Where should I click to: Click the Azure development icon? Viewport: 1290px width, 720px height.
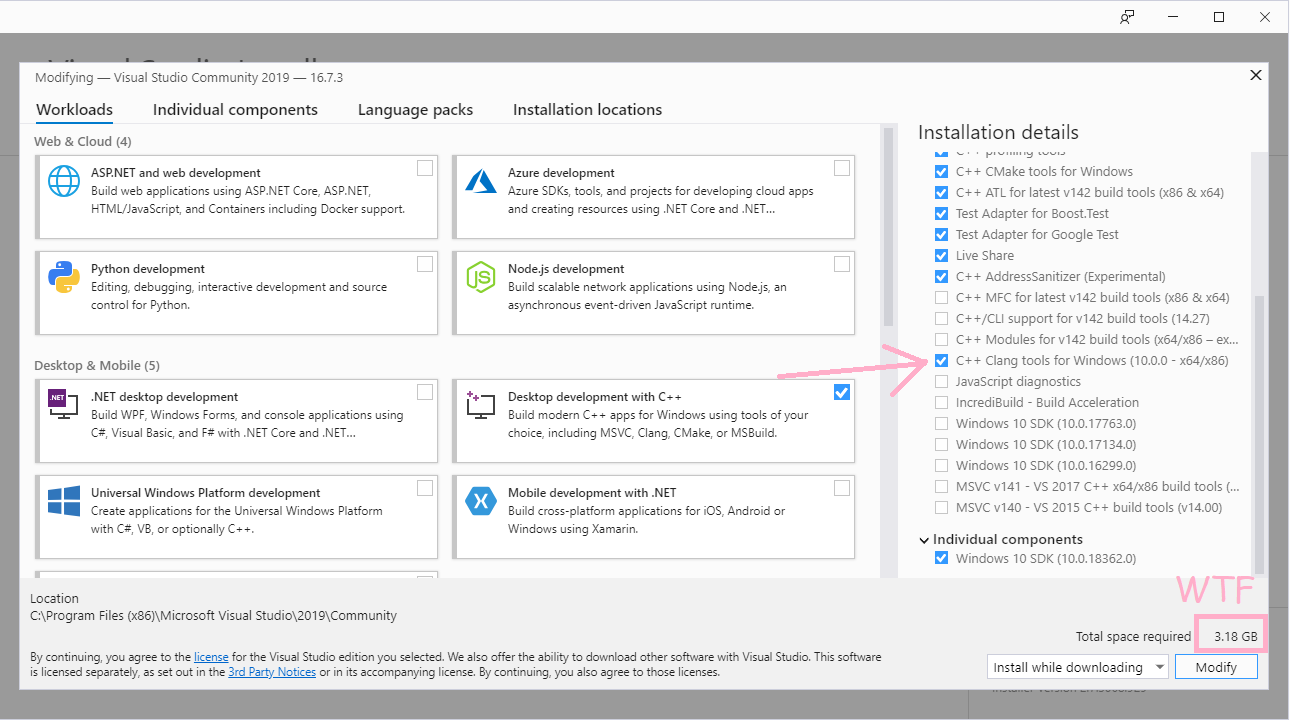(x=481, y=181)
